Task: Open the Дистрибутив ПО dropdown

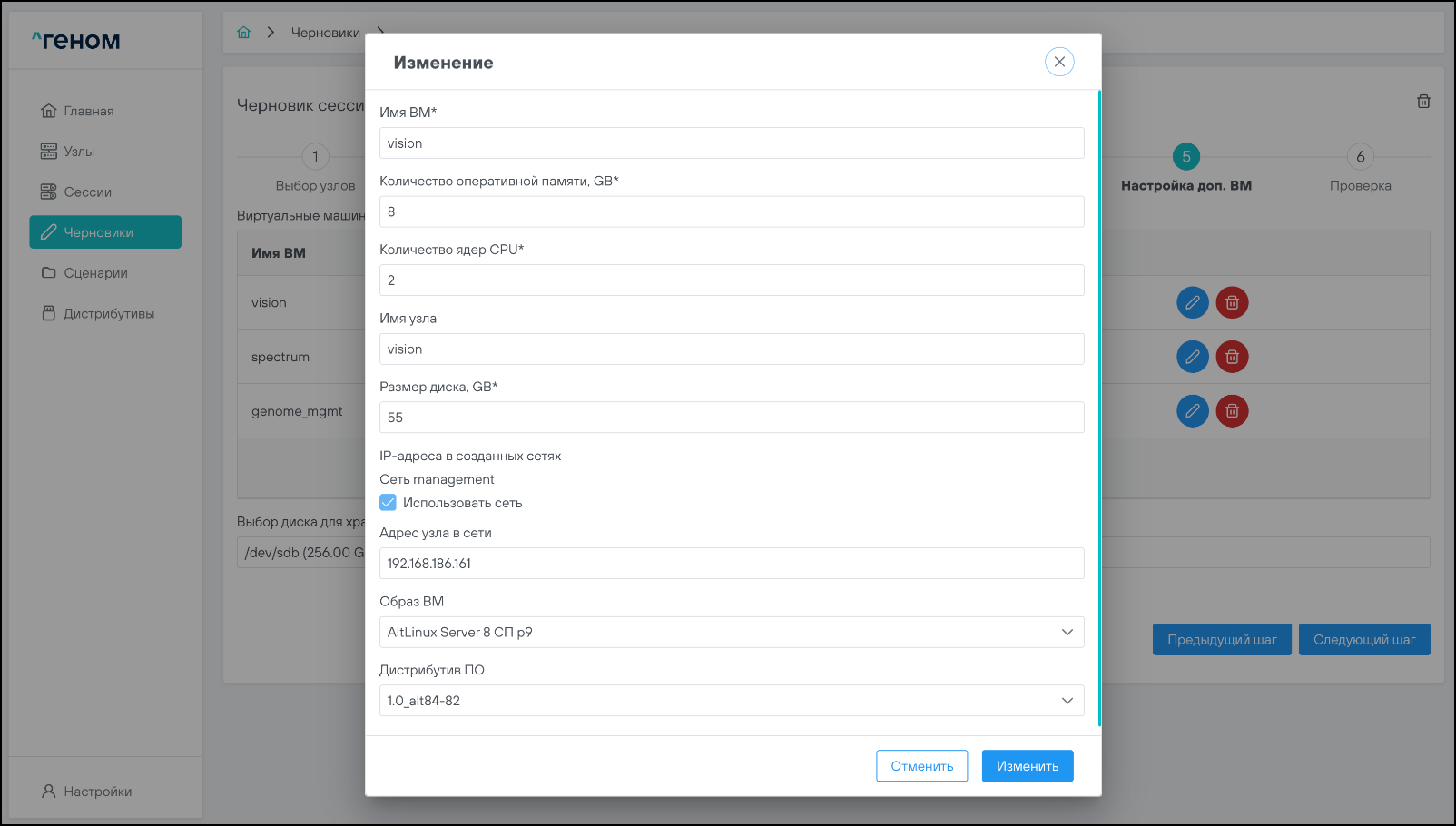Action: (x=731, y=701)
